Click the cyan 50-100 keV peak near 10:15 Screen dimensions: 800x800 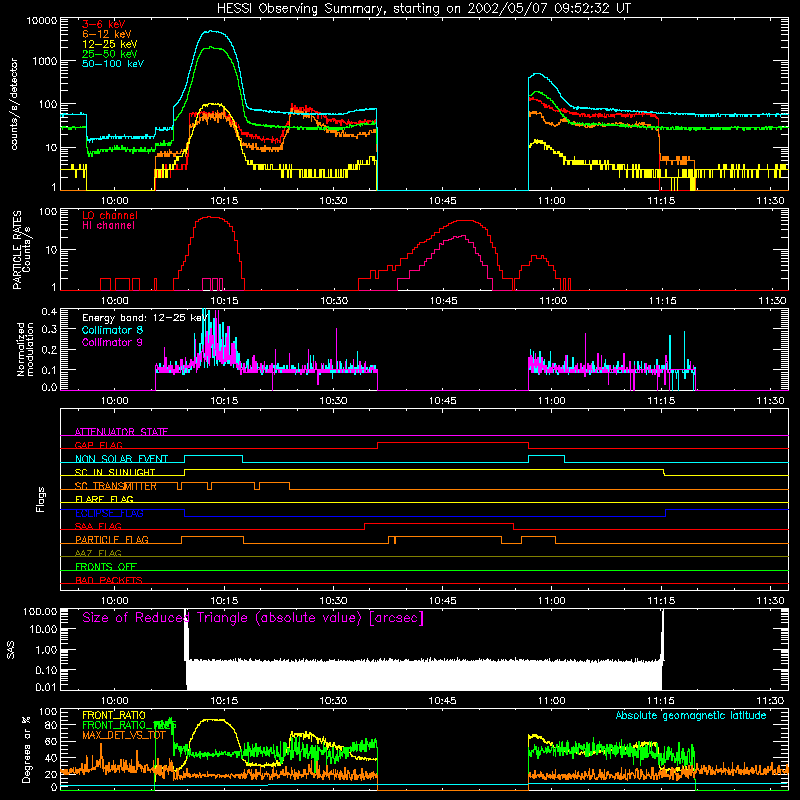pyautogui.click(x=212, y=31)
